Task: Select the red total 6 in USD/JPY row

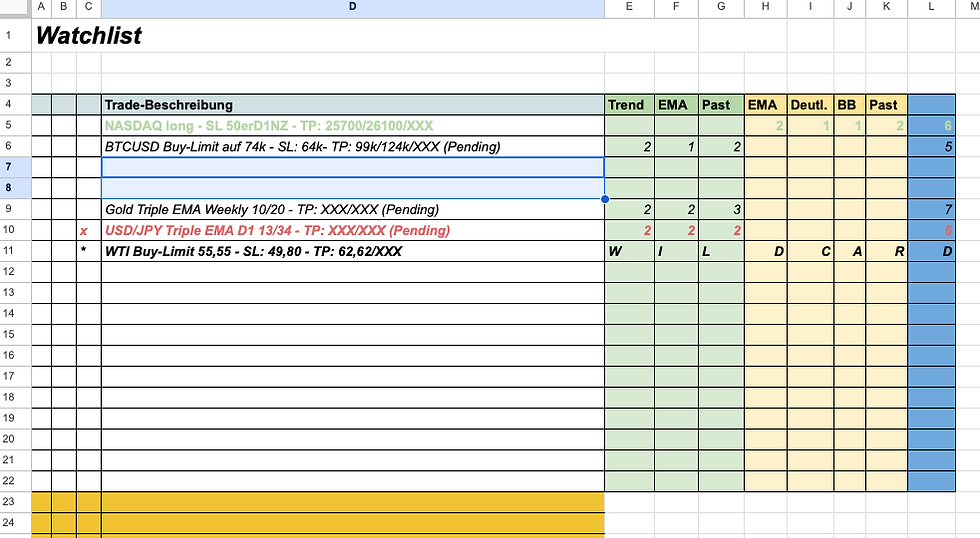Action: [931, 230]
